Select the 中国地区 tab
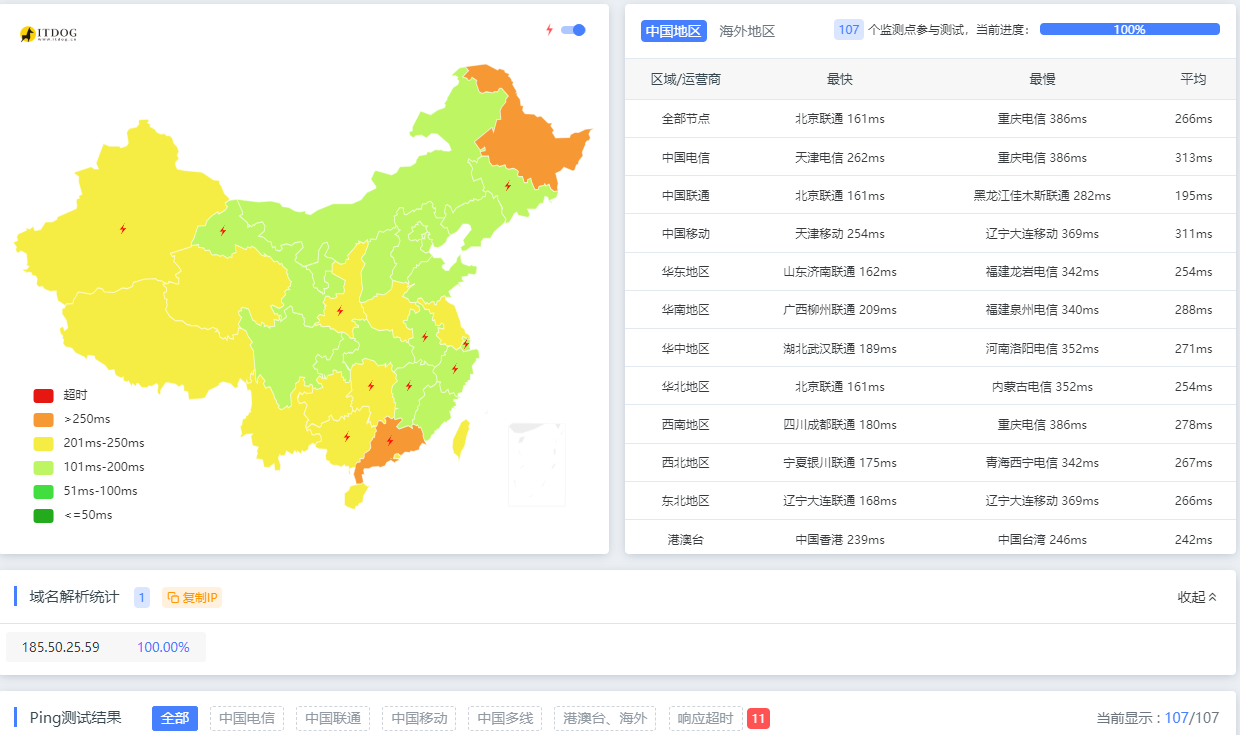The height and width of the screenshot is (735, 1240). coord(673,31)
